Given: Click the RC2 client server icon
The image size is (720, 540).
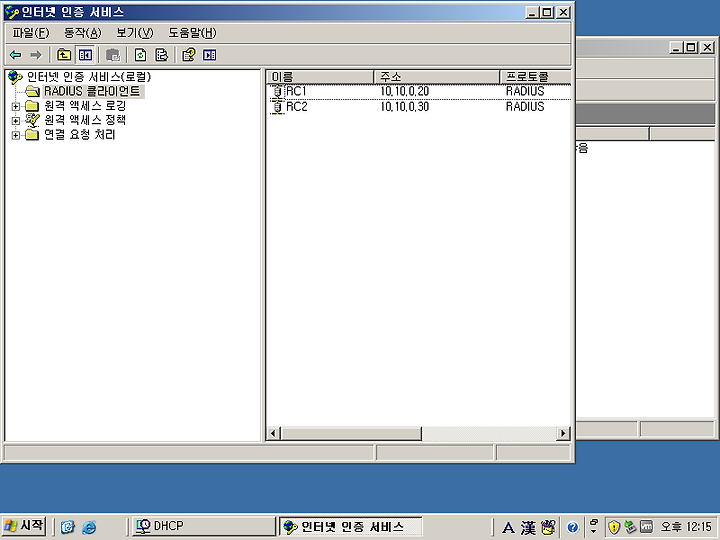Looking at the screenshot, I should pyautogui.click(x=277, y=107).
